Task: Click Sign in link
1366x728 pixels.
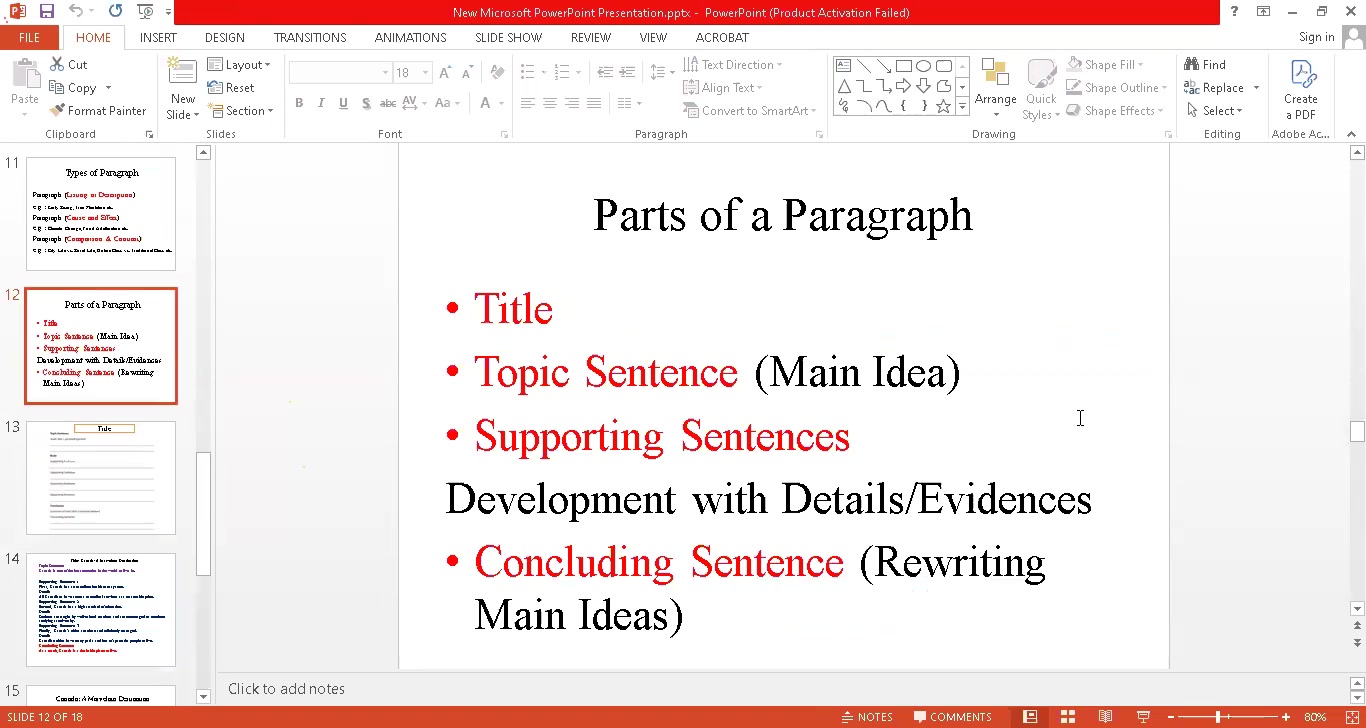Action: click(1316, 37)
